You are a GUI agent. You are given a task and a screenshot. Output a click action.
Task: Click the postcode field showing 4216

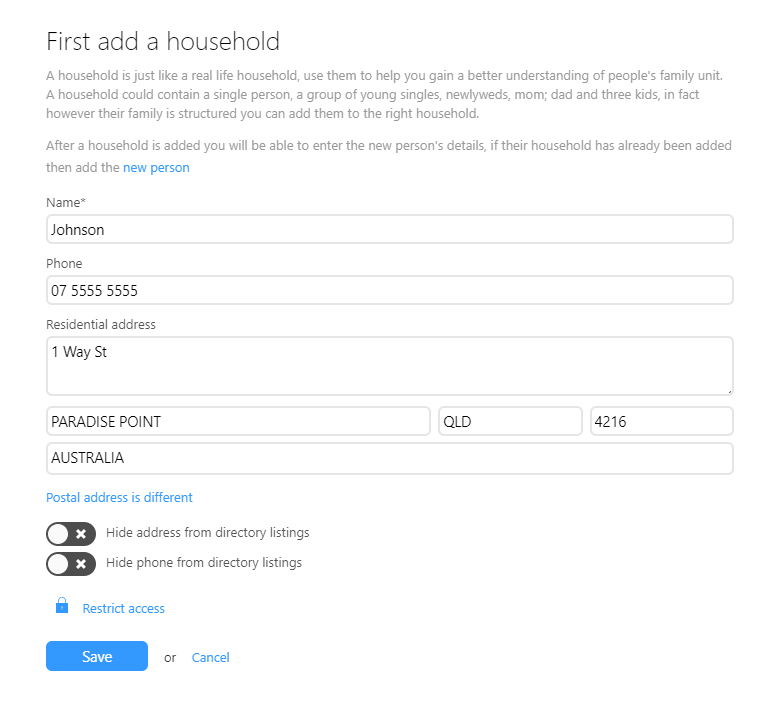tap(661, 421)
